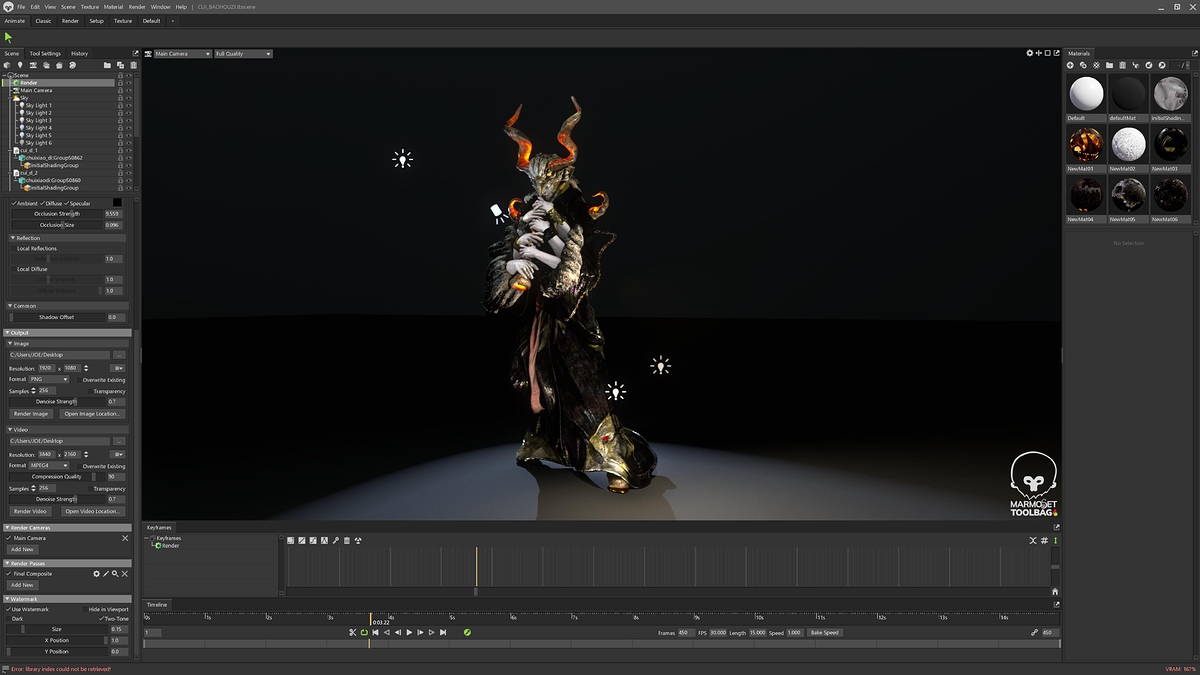This screenshot has width=1200, height=675.
Task: Click the pop-out icon of the Scene panel
Action: pyautogui.click(x=136, y=53)
